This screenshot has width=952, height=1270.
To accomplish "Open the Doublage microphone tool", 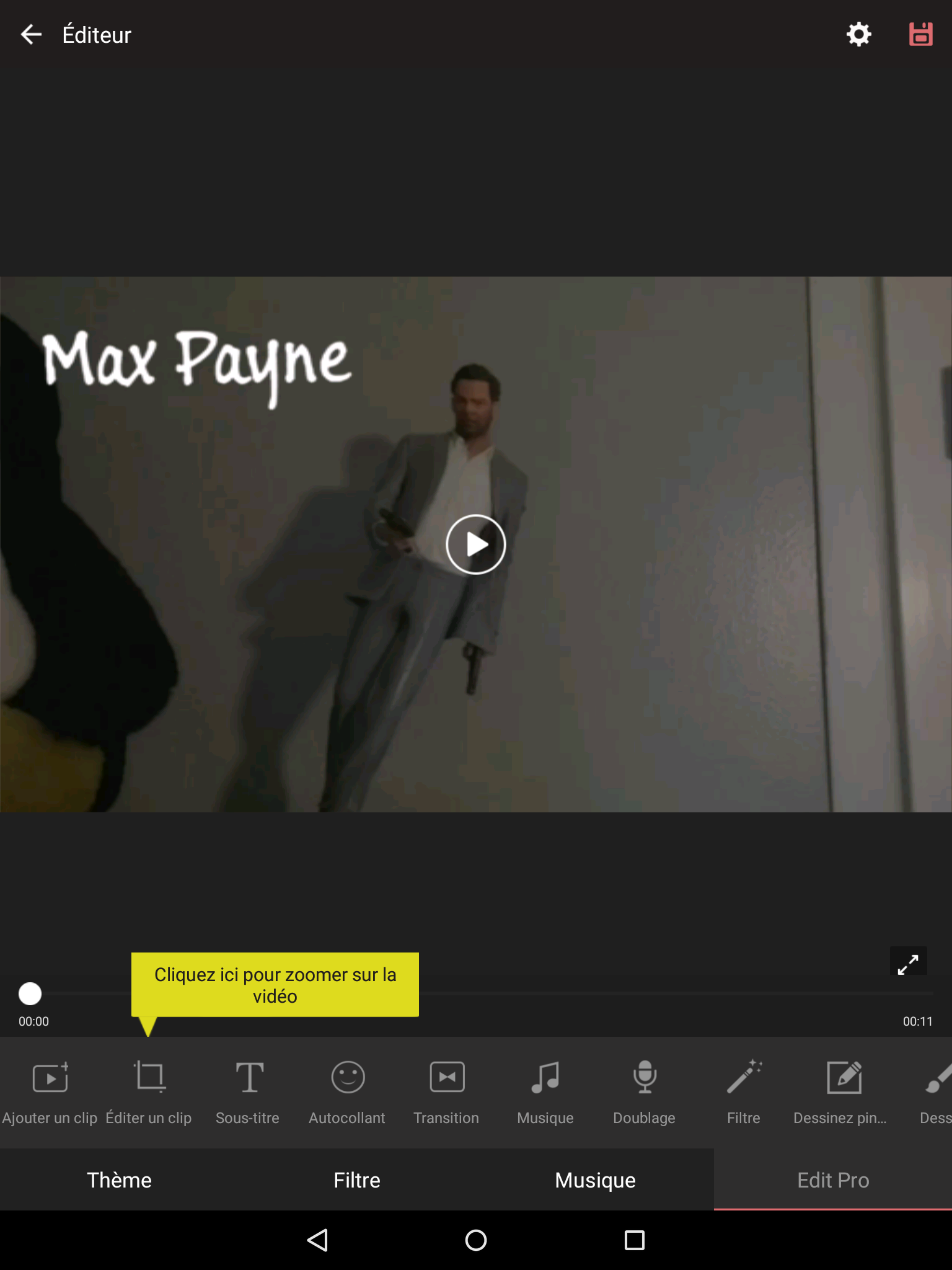I will click(645, 1093).
